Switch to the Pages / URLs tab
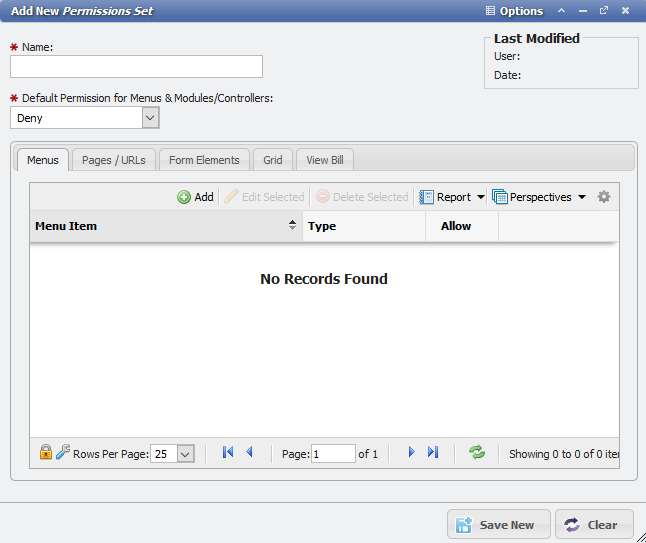646x543 pixels. (113, 160)
